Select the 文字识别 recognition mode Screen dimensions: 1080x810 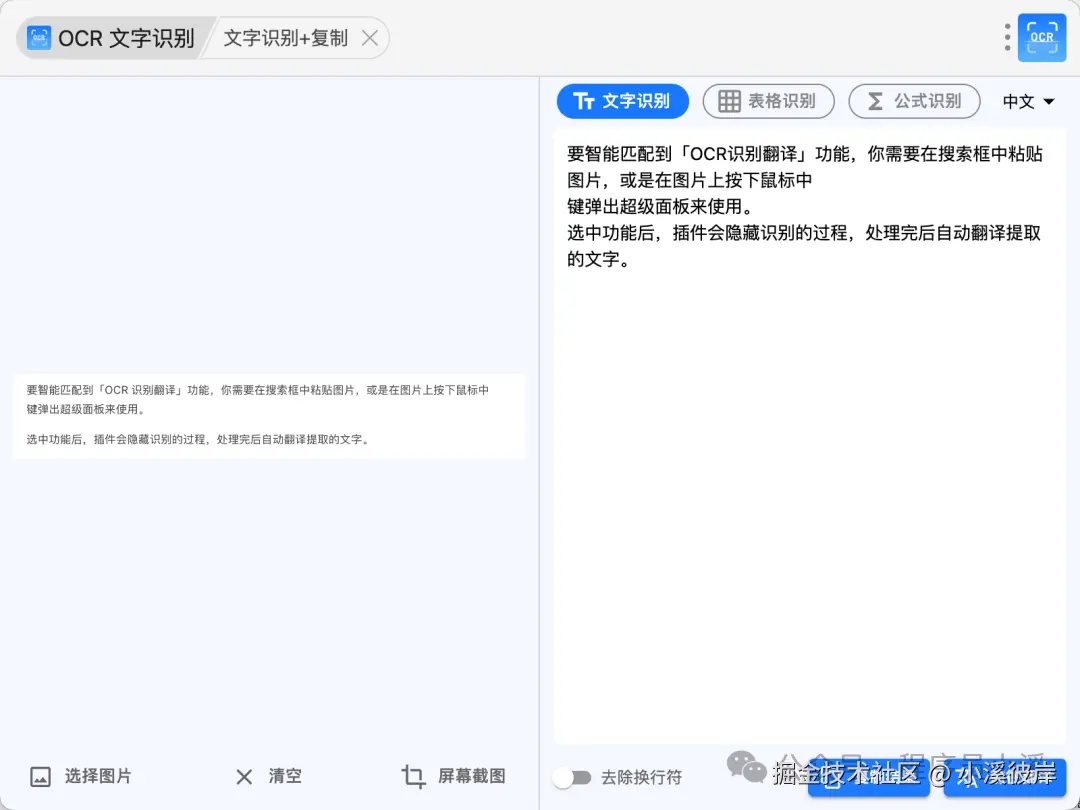click(622, 101)
